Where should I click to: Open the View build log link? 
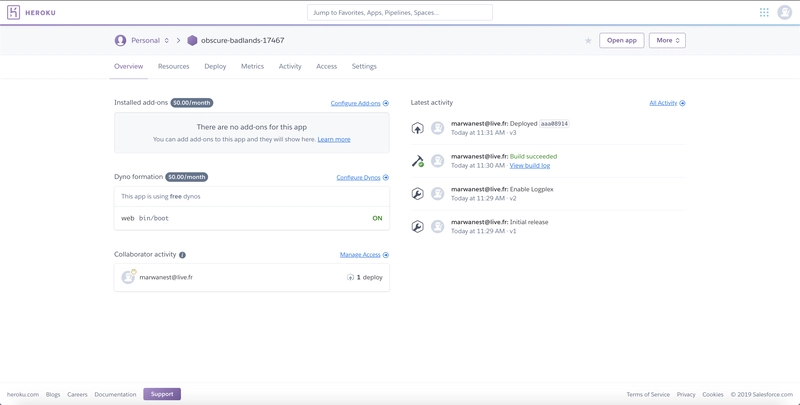pos(530,166)
